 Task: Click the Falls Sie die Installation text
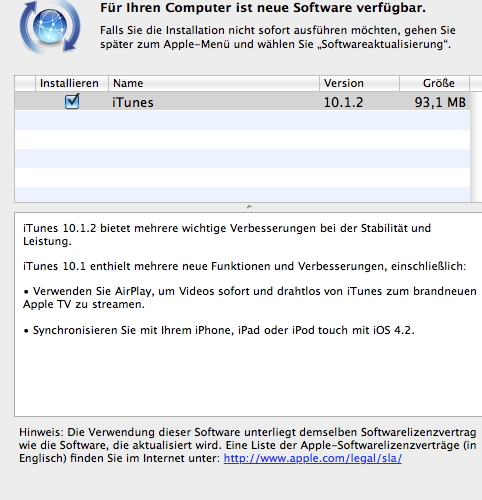278,37
